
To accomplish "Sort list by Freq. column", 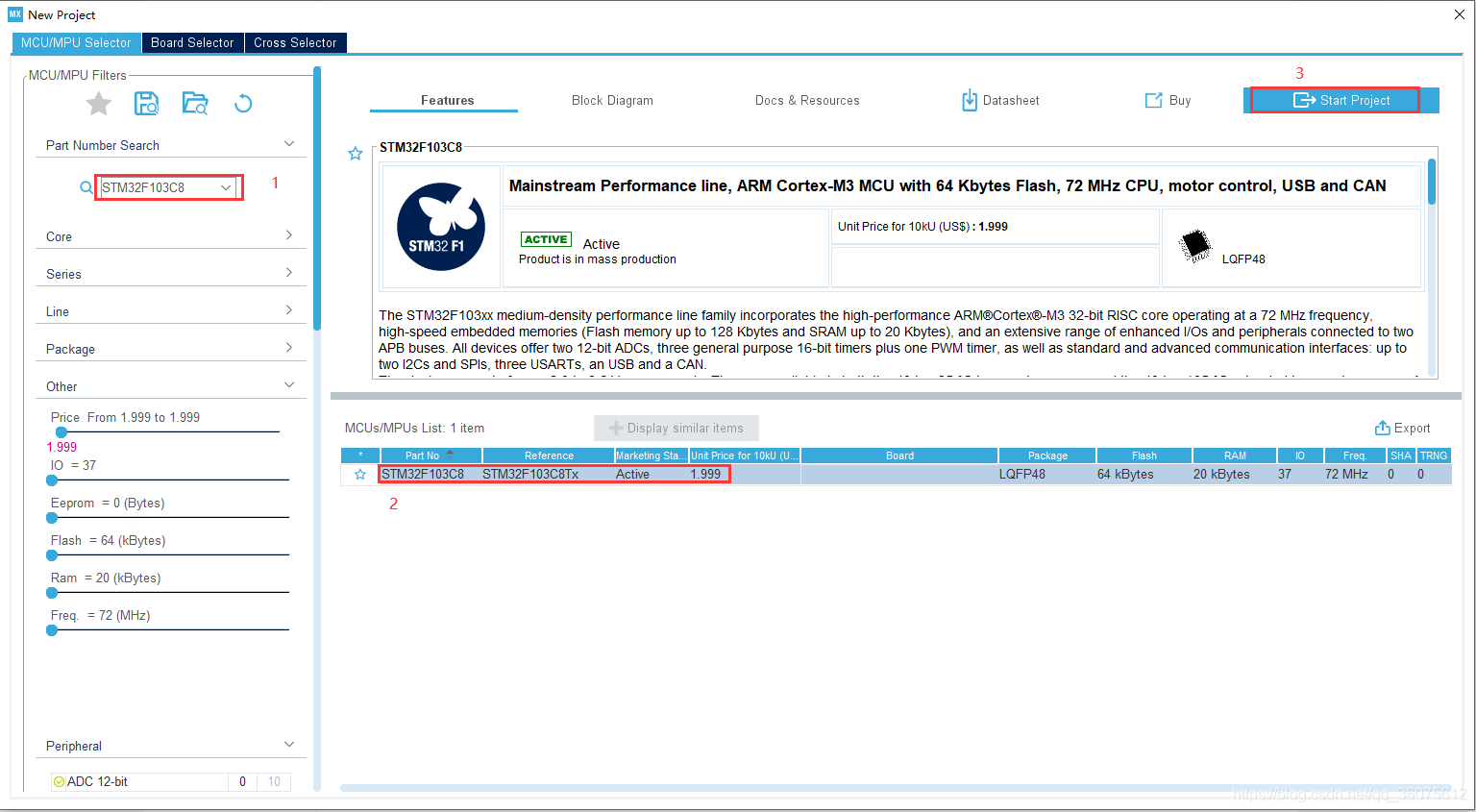I will 1355,455.
